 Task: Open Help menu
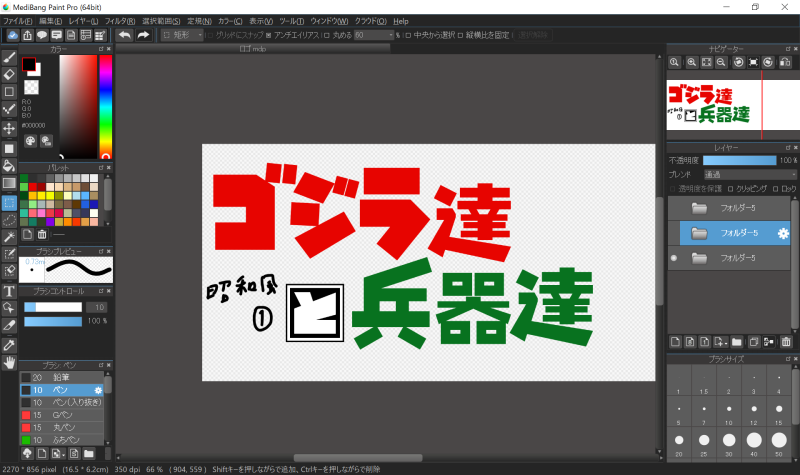pos(401,21)
